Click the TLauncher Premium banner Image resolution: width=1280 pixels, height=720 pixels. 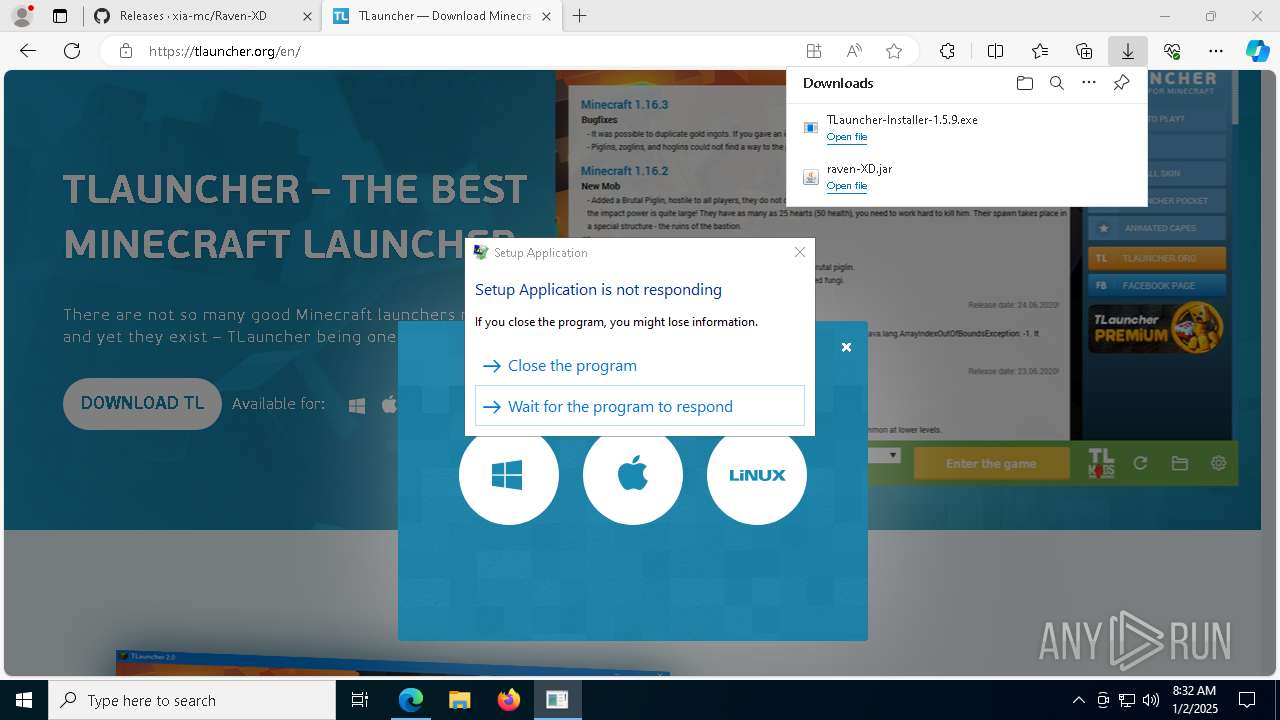coord(1156,328)
